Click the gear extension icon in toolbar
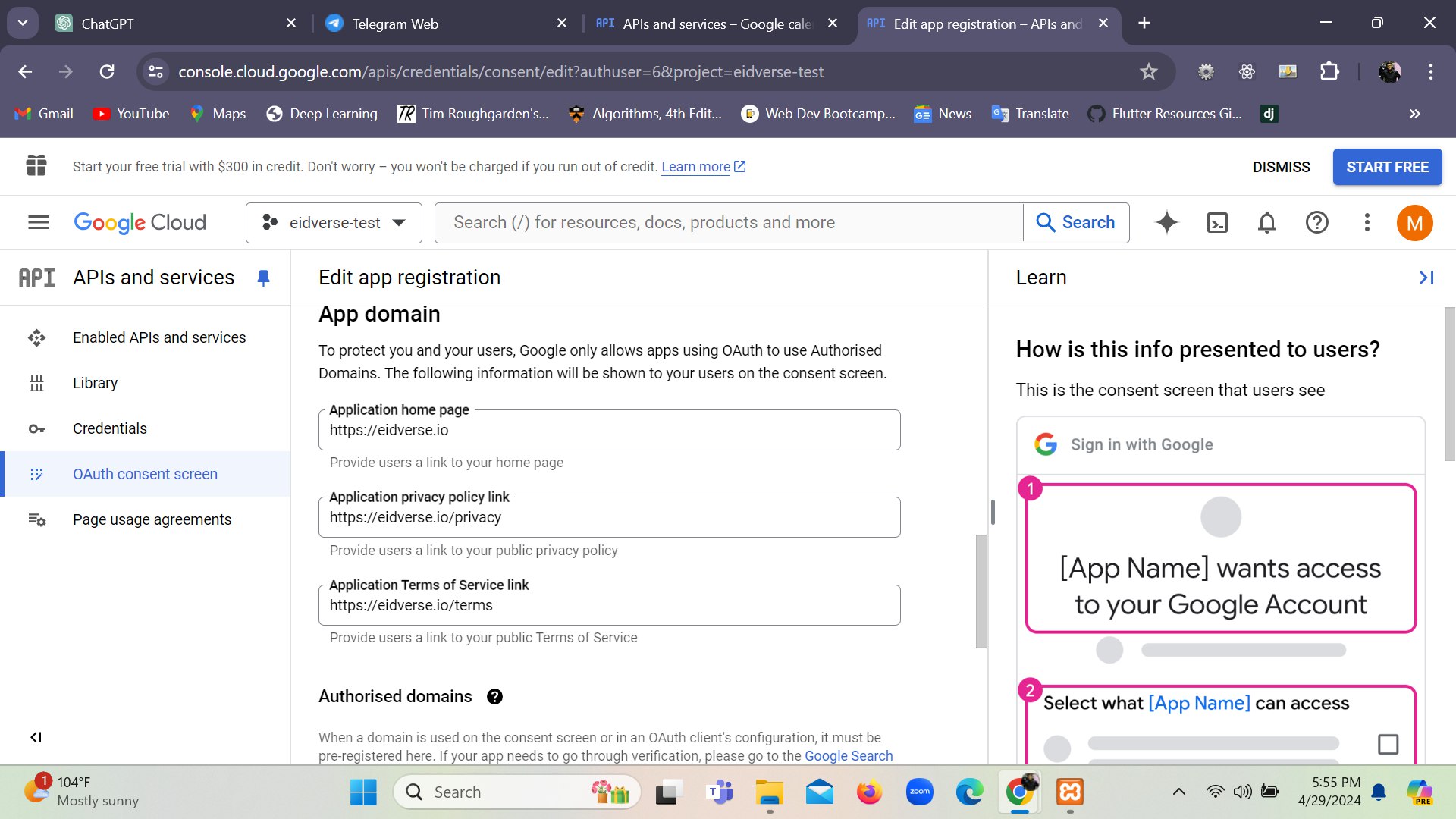Screen dimensions: 1456x819 1206,71
